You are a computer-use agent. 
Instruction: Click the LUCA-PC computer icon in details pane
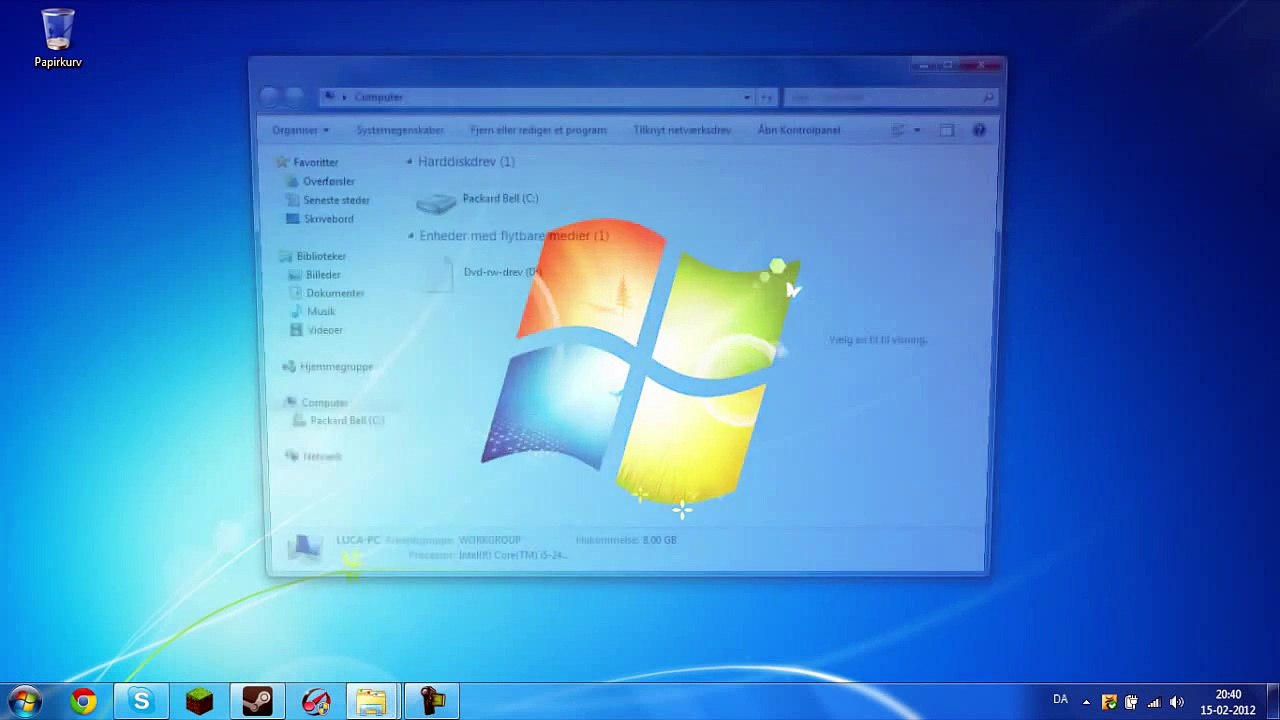tap(305, 547)
